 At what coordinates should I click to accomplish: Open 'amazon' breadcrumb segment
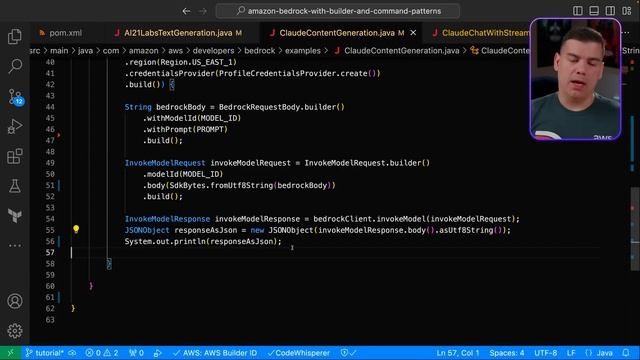pyautogui.click(x=143, y=51)
